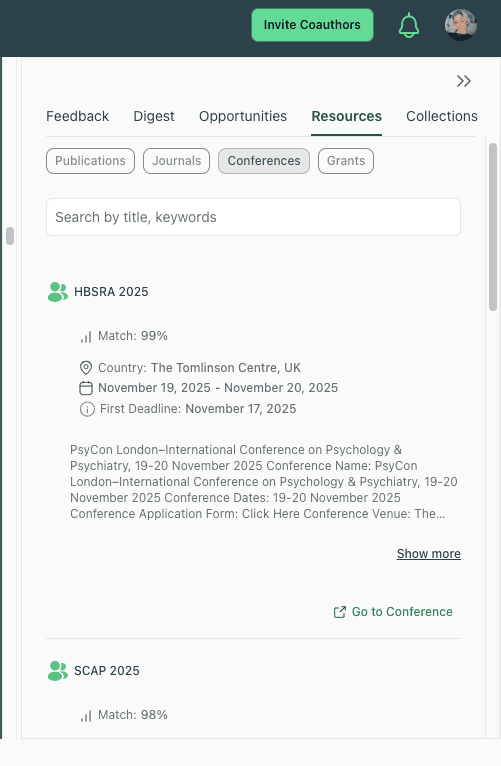The width and height of the screenshot is (501, 766).
Task: Click the Match: 98% text
Action: 133,715
